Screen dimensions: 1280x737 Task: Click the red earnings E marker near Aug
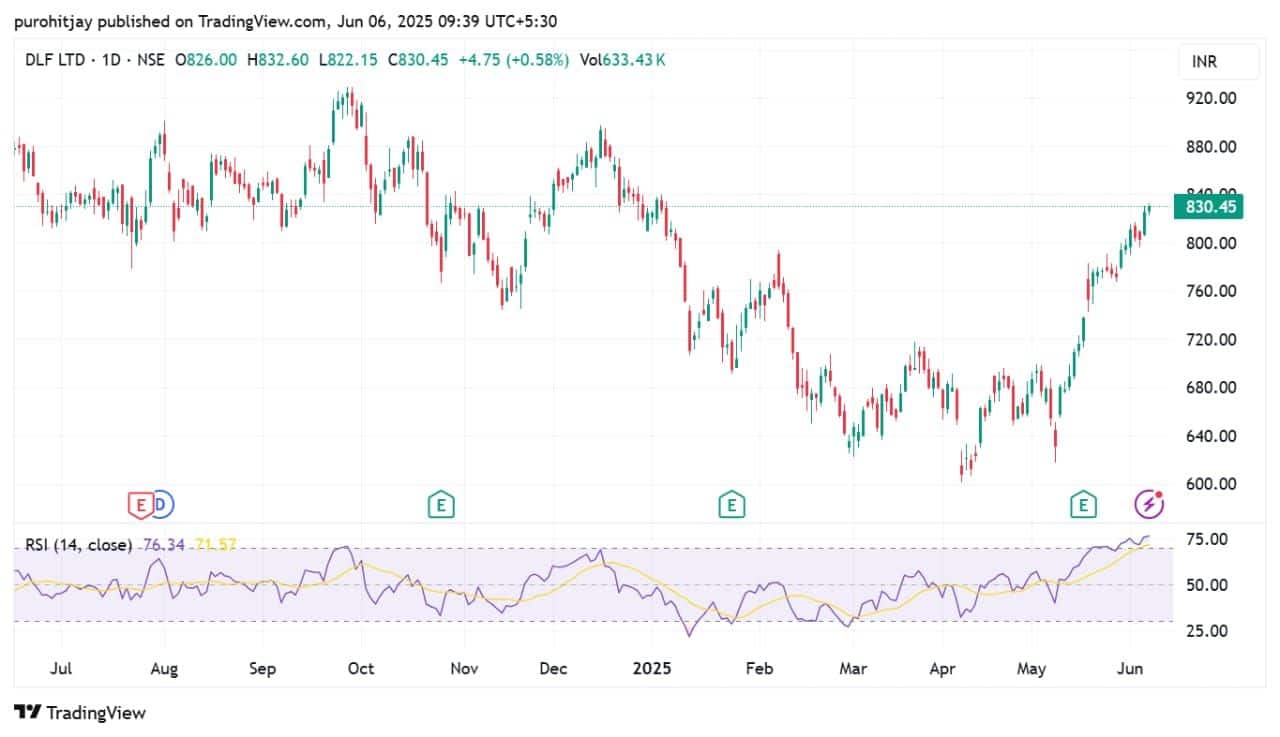(x=140, y=505)
